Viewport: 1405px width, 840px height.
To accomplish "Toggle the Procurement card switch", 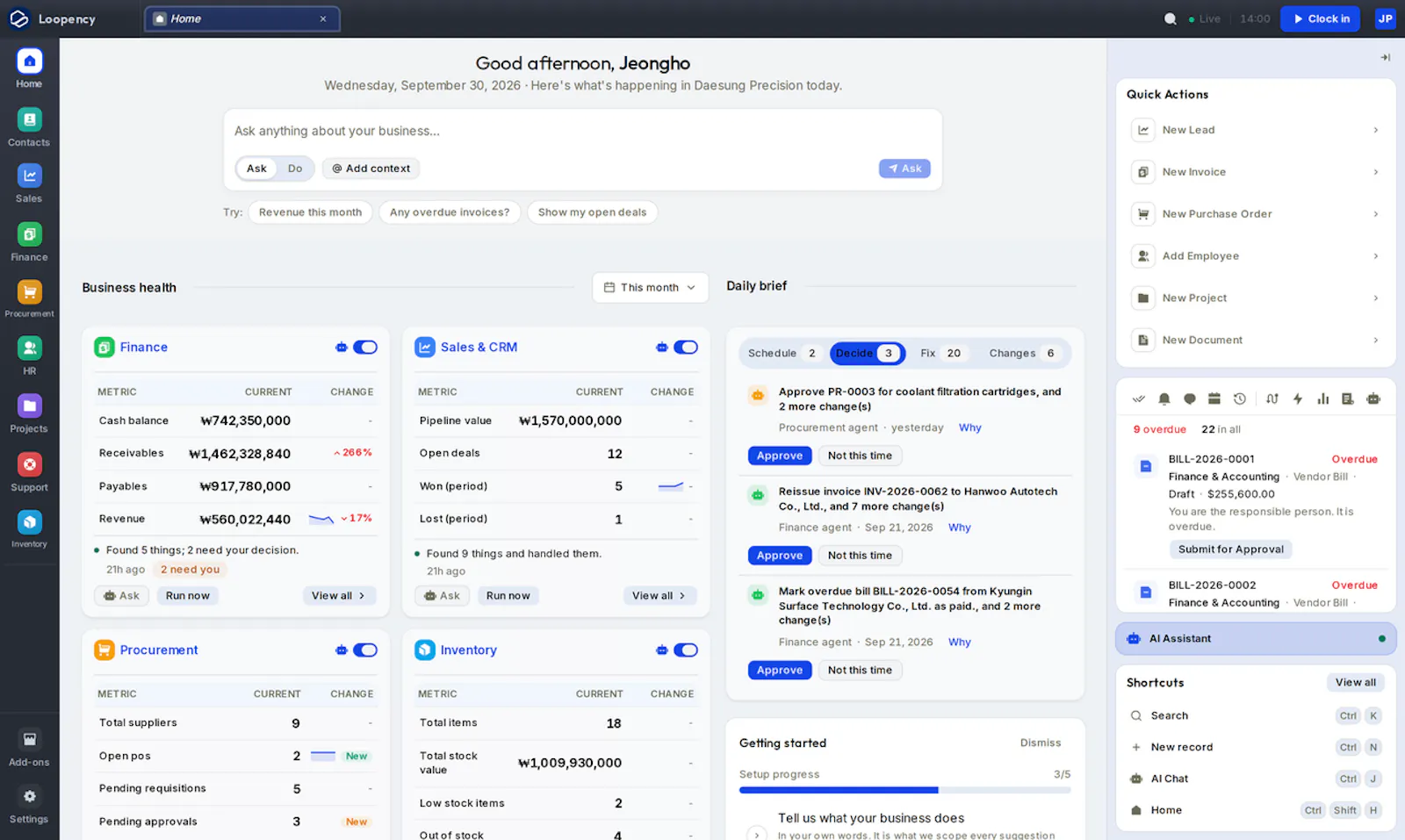I will 365,650.
